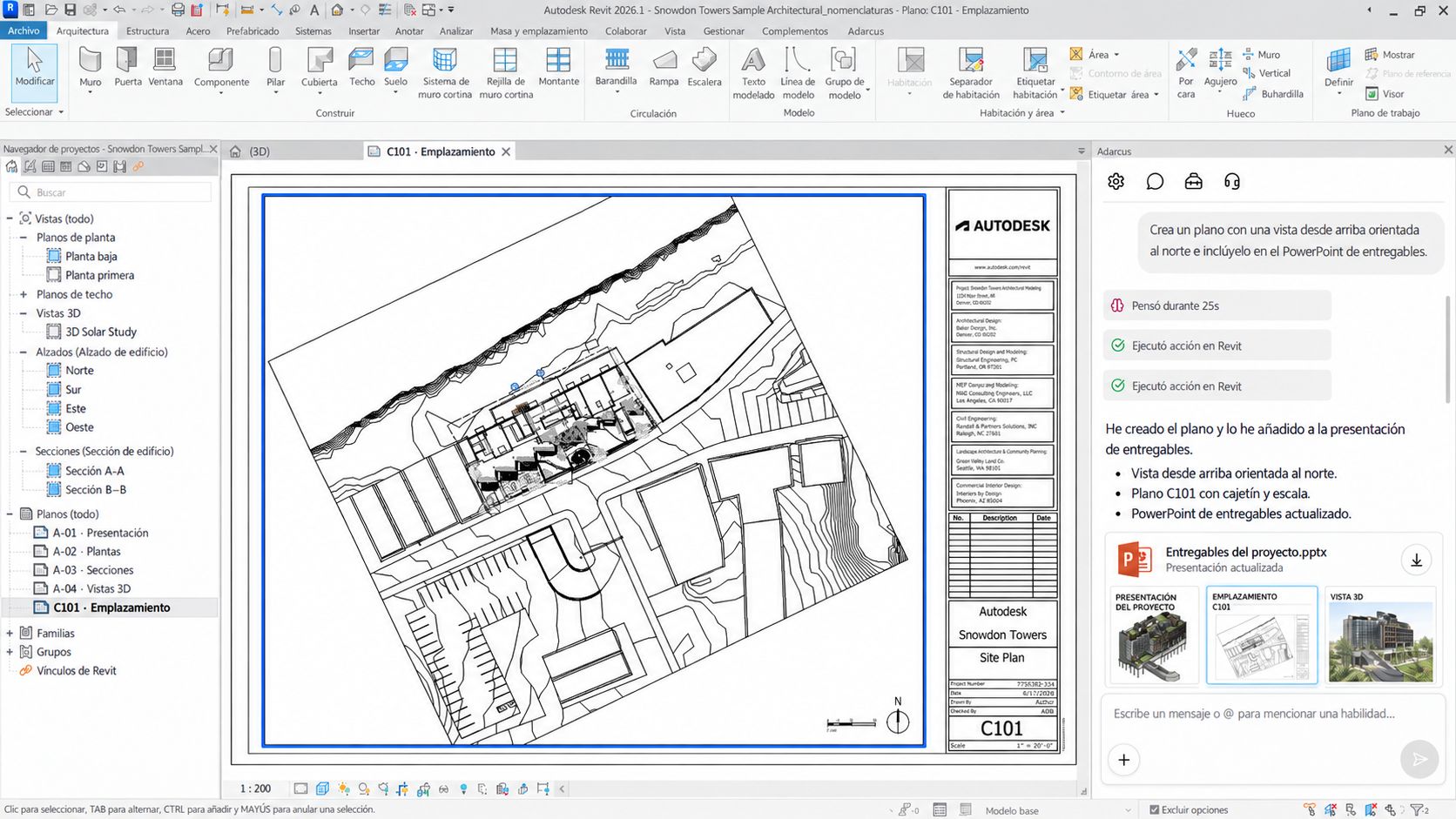Screen dimensions: 1456x819
Task: Collapse the Alzados (Alzado de edificio) node
Action: [x=24, y=352]
